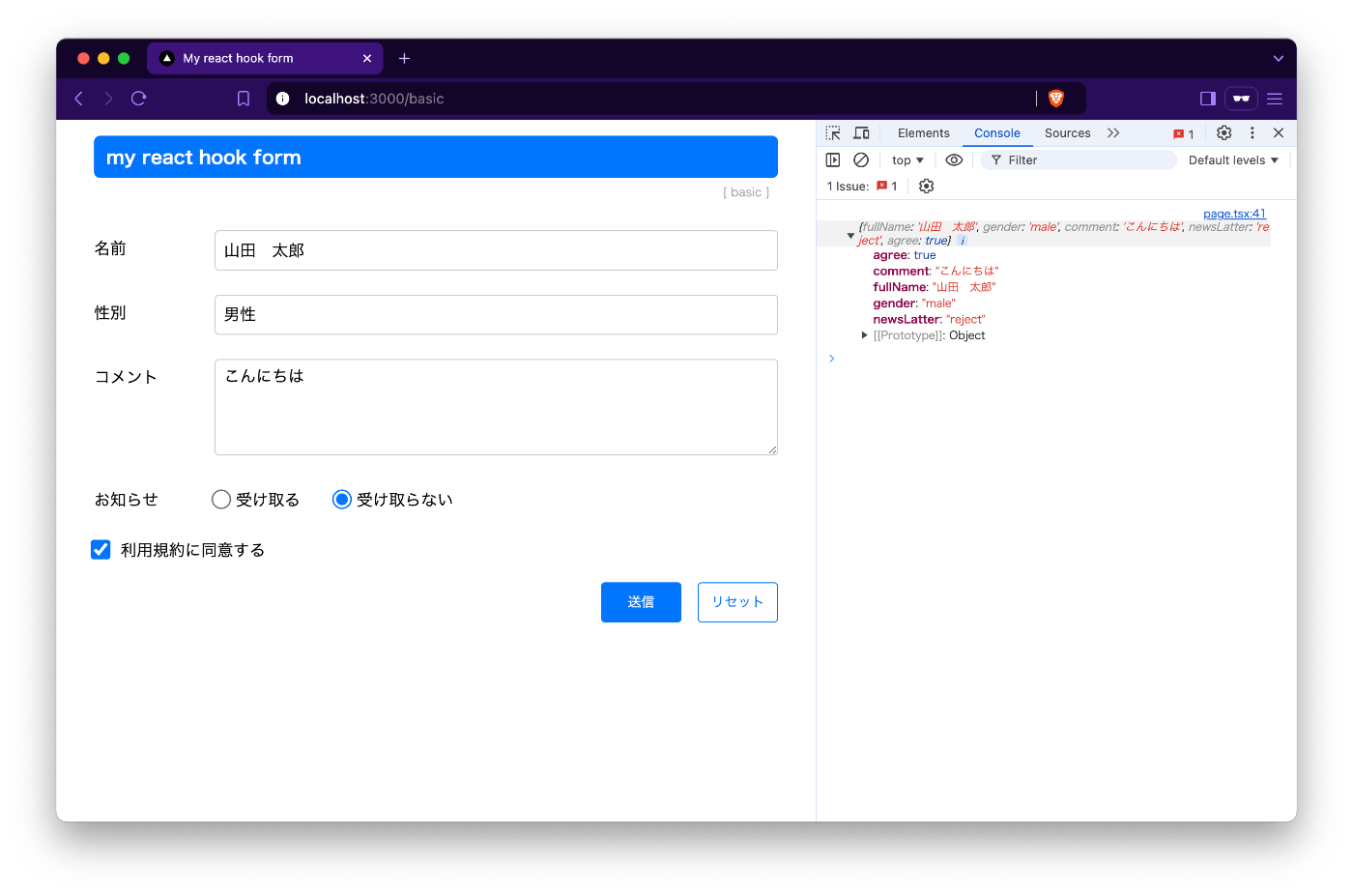Click the 利用規約に同意する label text
This screenshot has width=1353, height=896.
(192, 550)
